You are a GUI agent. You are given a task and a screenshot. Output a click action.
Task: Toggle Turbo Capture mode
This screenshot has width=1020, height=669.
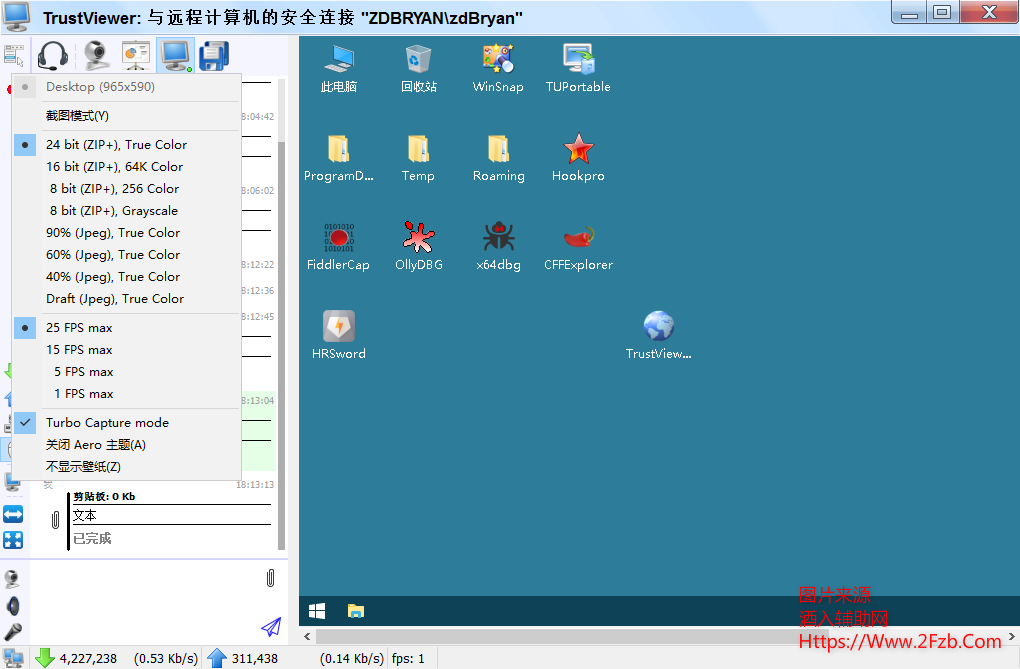(x=127, y=423)
